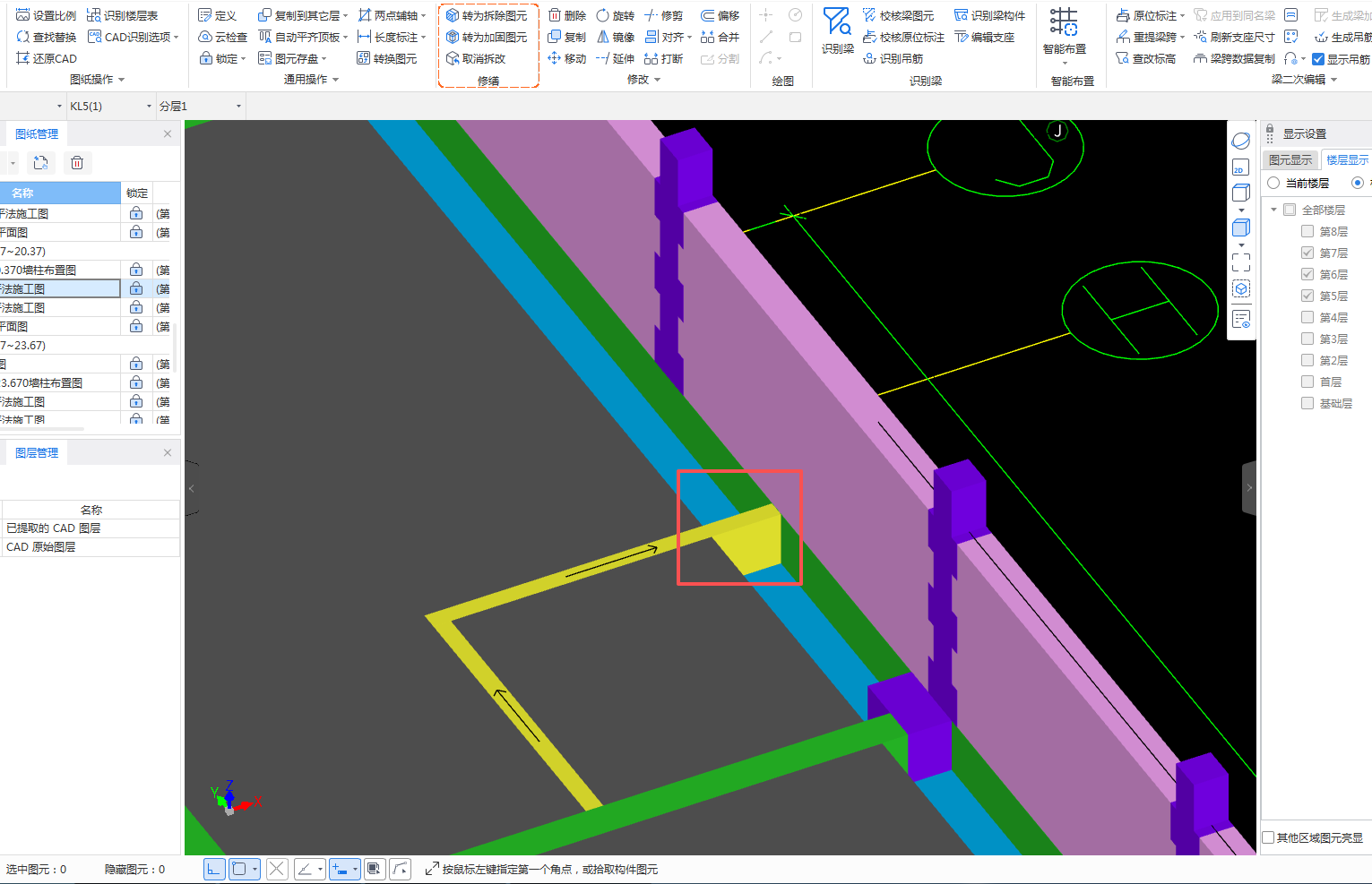
Task: Collapse the right panel with the arrow handle
Action: [x=1249, y=488]
